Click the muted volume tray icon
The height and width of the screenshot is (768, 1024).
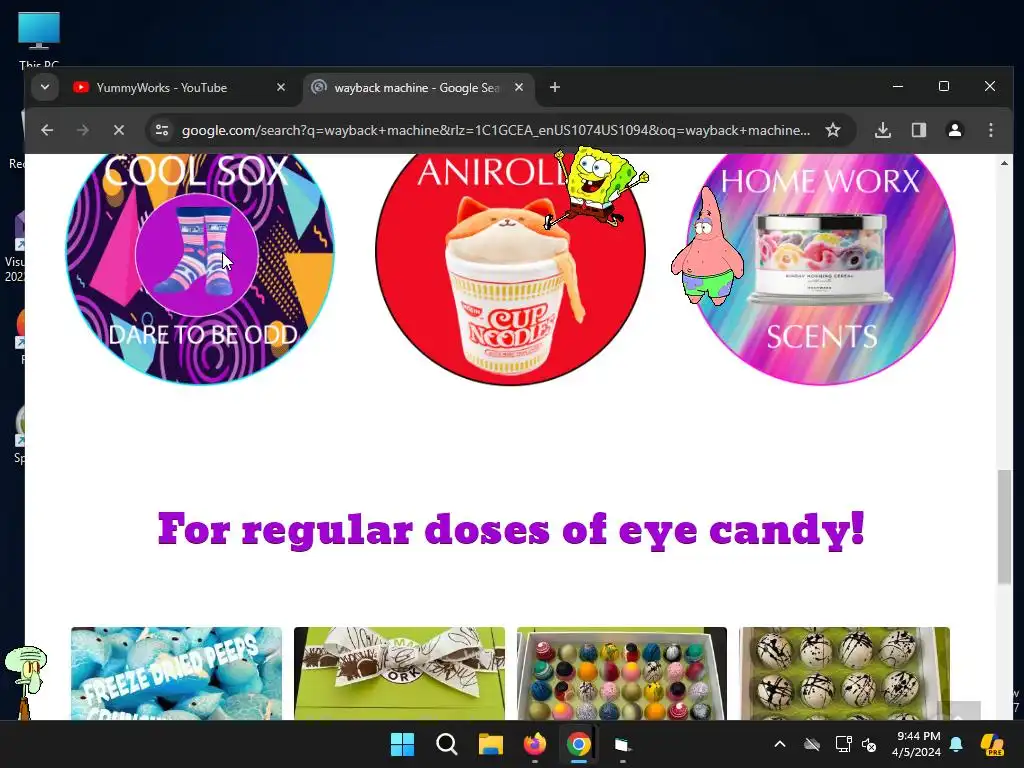click(869, 744)
